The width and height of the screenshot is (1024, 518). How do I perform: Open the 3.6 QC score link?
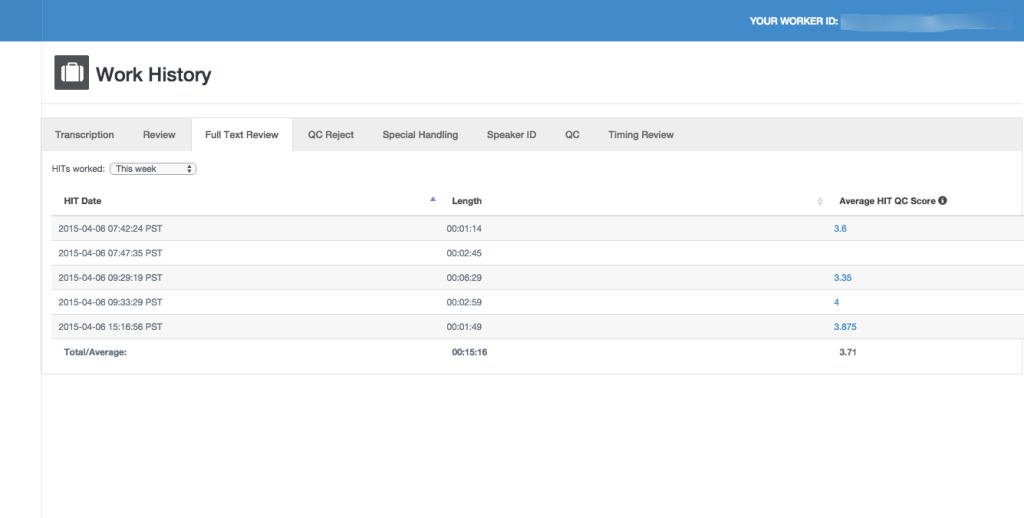point(840,229)
